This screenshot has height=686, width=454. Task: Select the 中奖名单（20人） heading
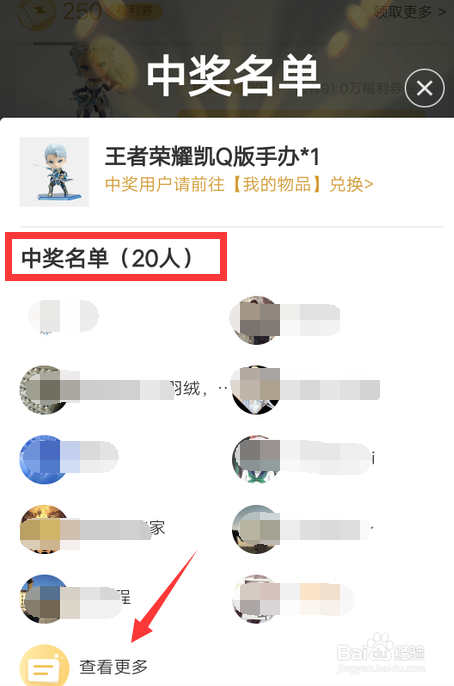coord(107,258)
